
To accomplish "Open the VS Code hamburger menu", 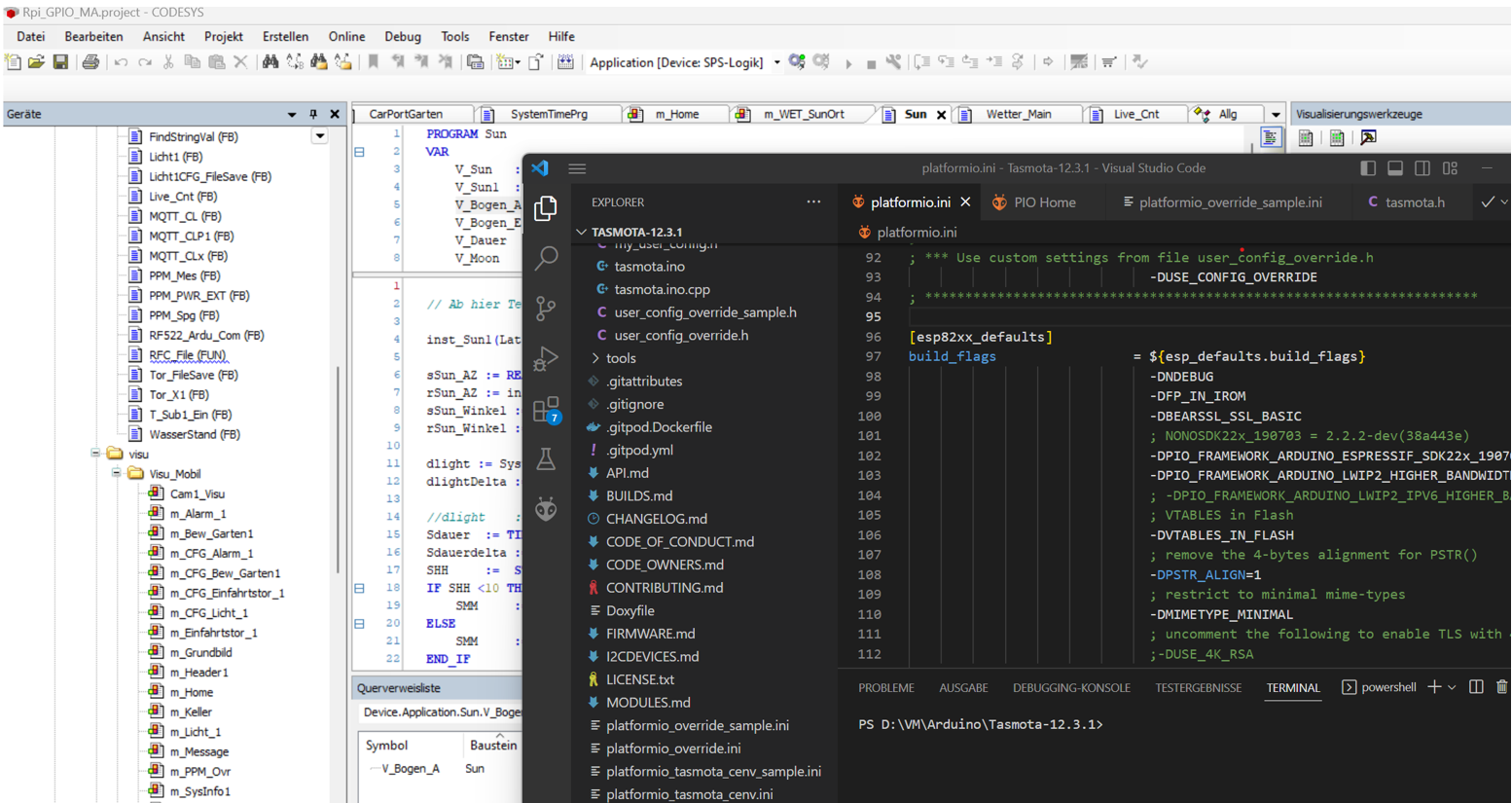I will click(x=577, y=168).
